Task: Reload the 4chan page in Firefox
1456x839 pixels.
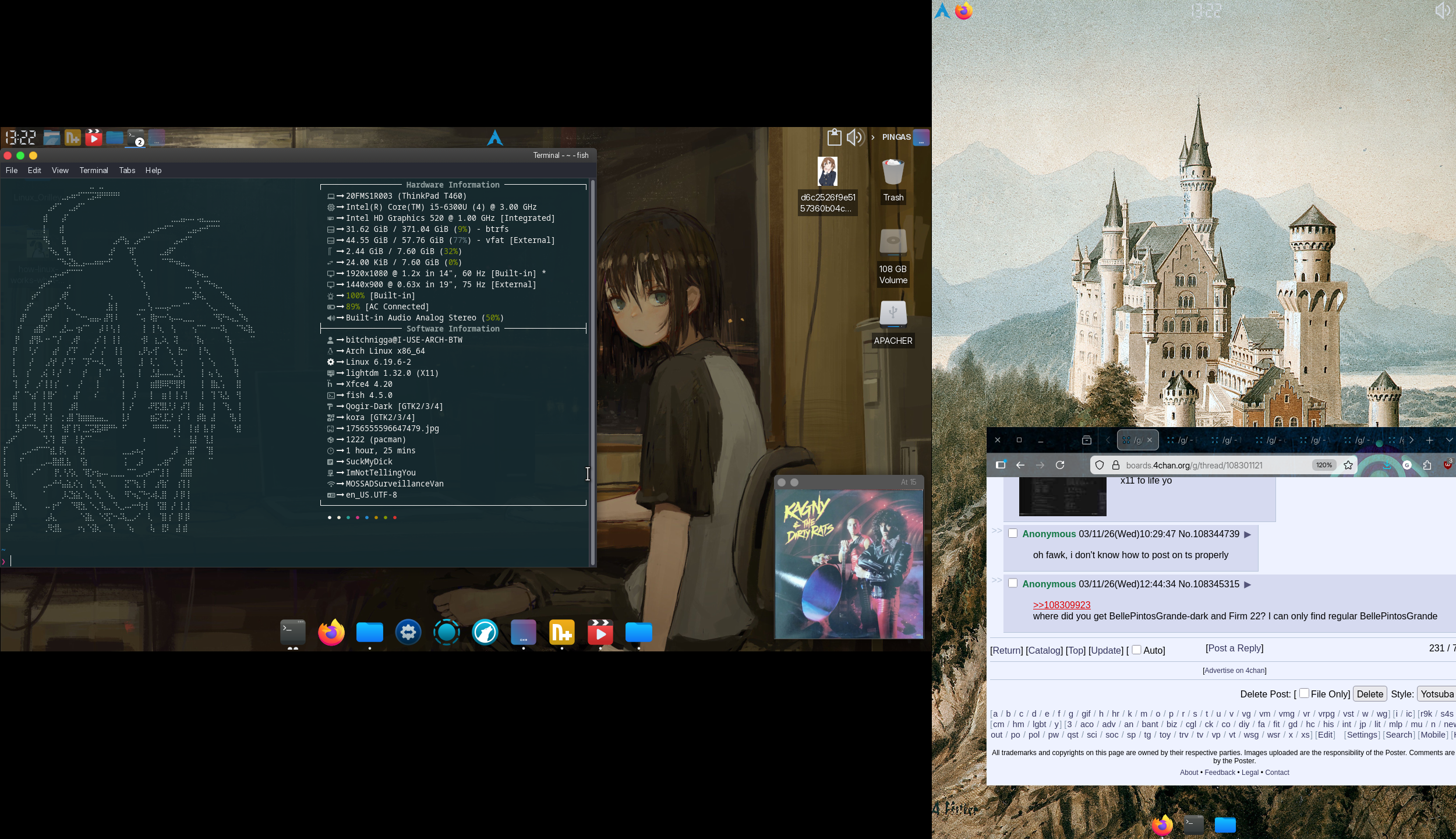Action: [1060, 465]
